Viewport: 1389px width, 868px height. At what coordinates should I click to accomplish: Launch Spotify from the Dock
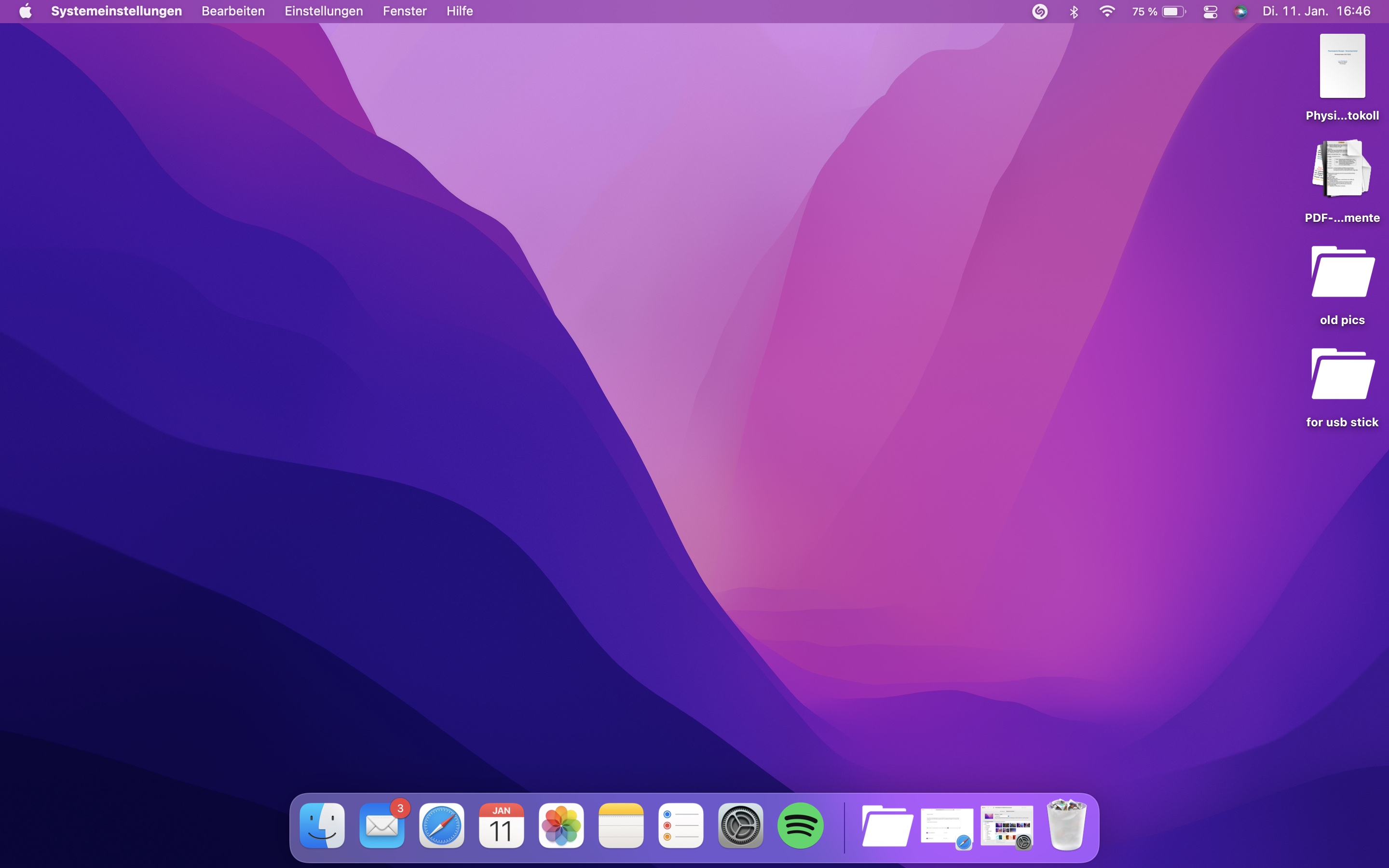[x=800, y=826]
